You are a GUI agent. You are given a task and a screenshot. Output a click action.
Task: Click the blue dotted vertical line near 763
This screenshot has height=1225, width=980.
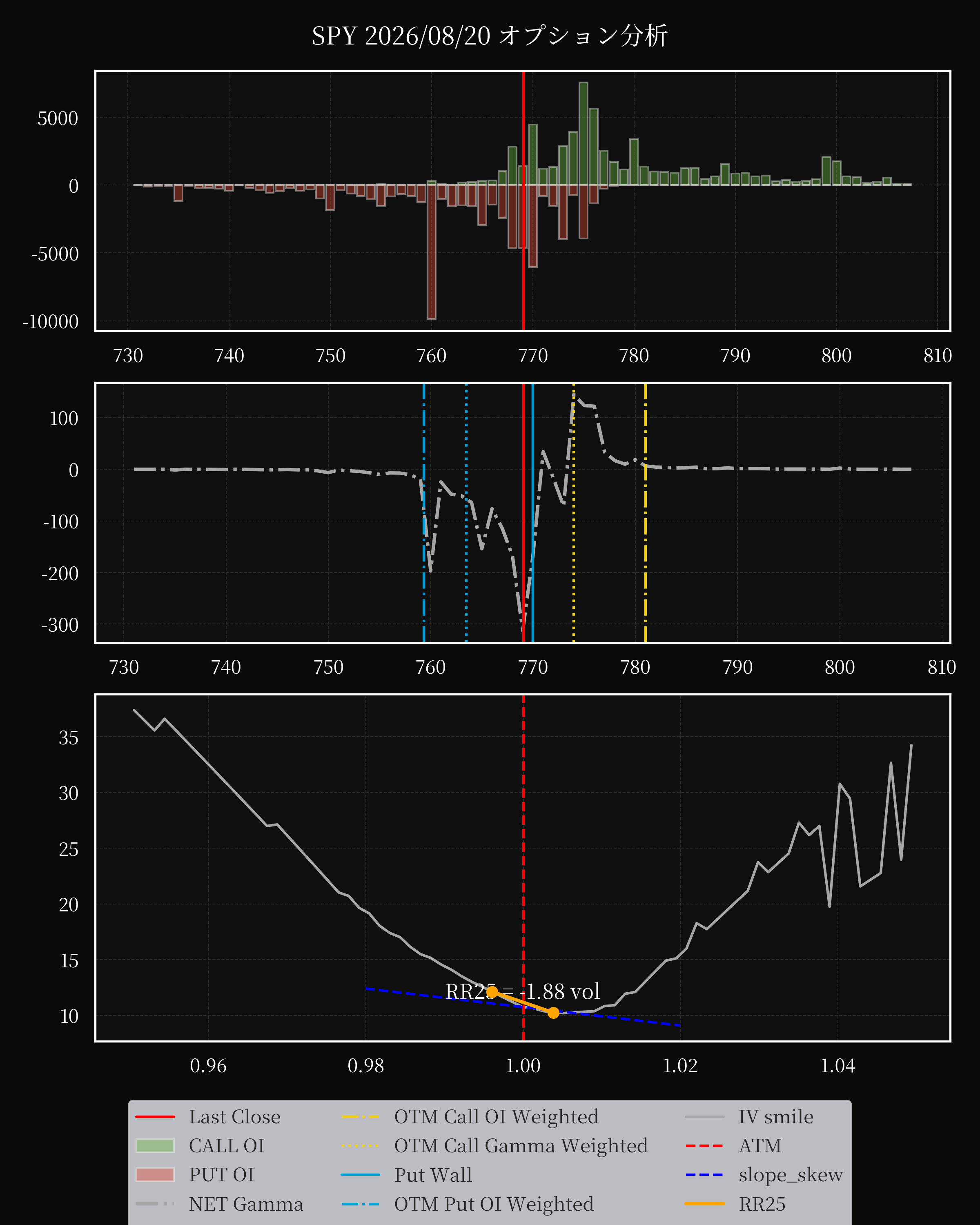coord(466,512)
